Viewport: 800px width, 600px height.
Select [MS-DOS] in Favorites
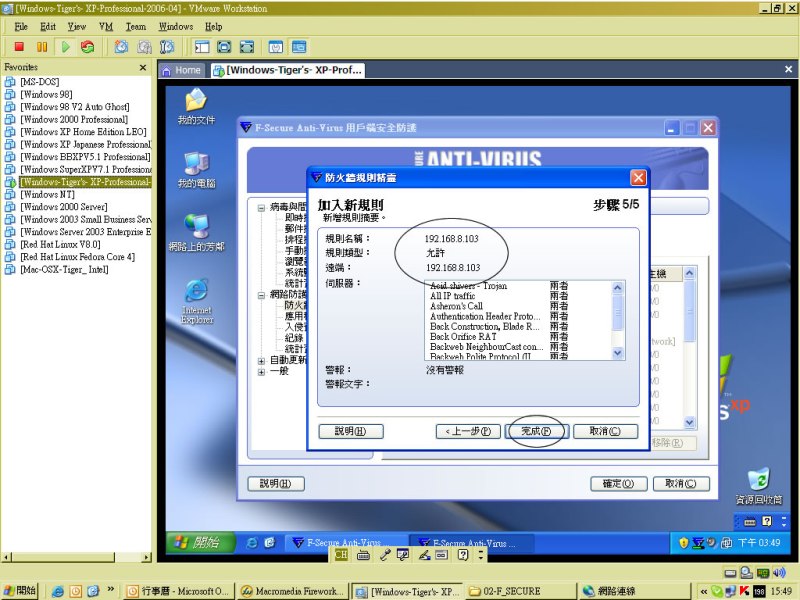tap(40, 82)
